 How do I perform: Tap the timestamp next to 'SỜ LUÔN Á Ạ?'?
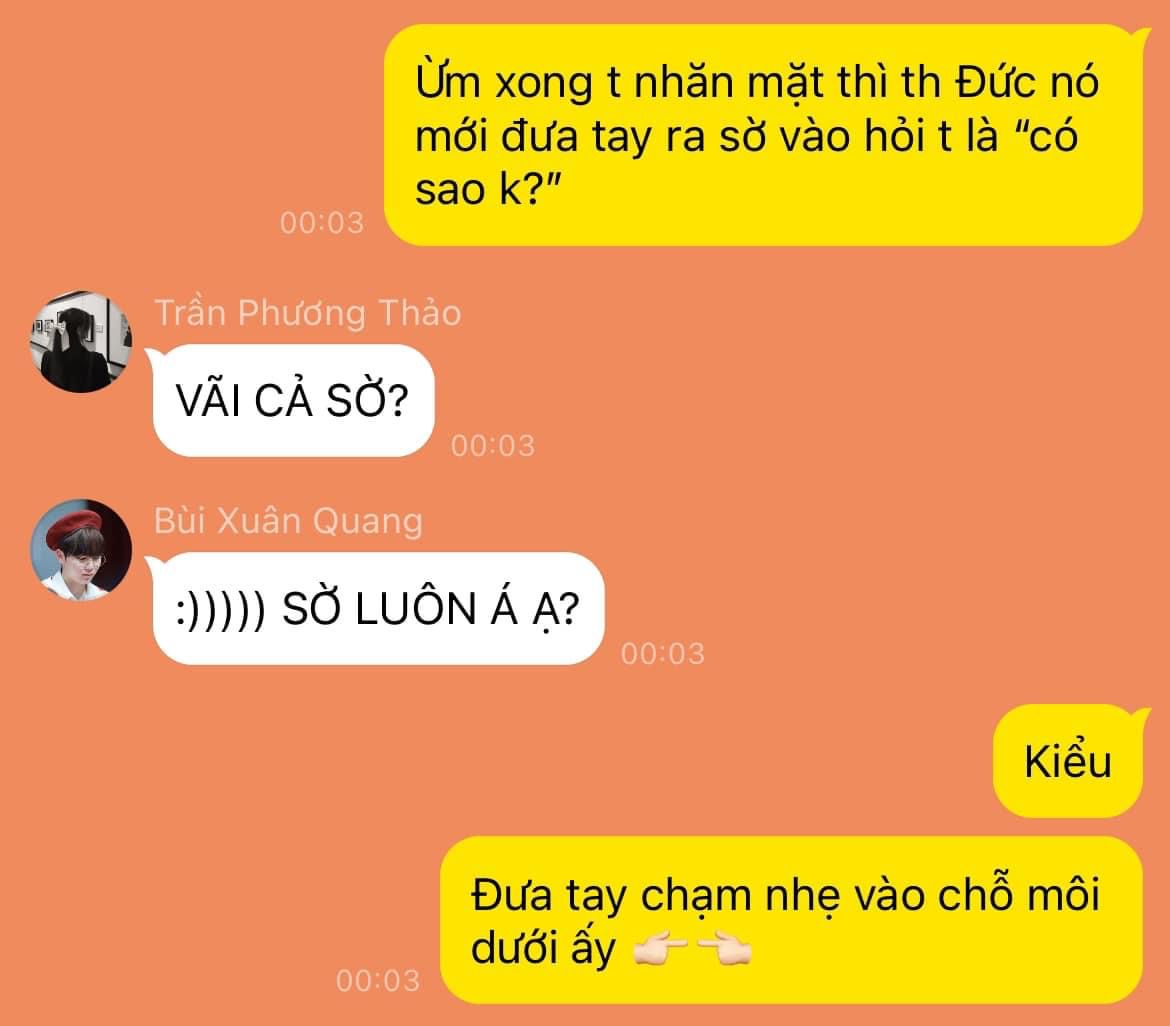pyautogui.click(x=663, y=654)
